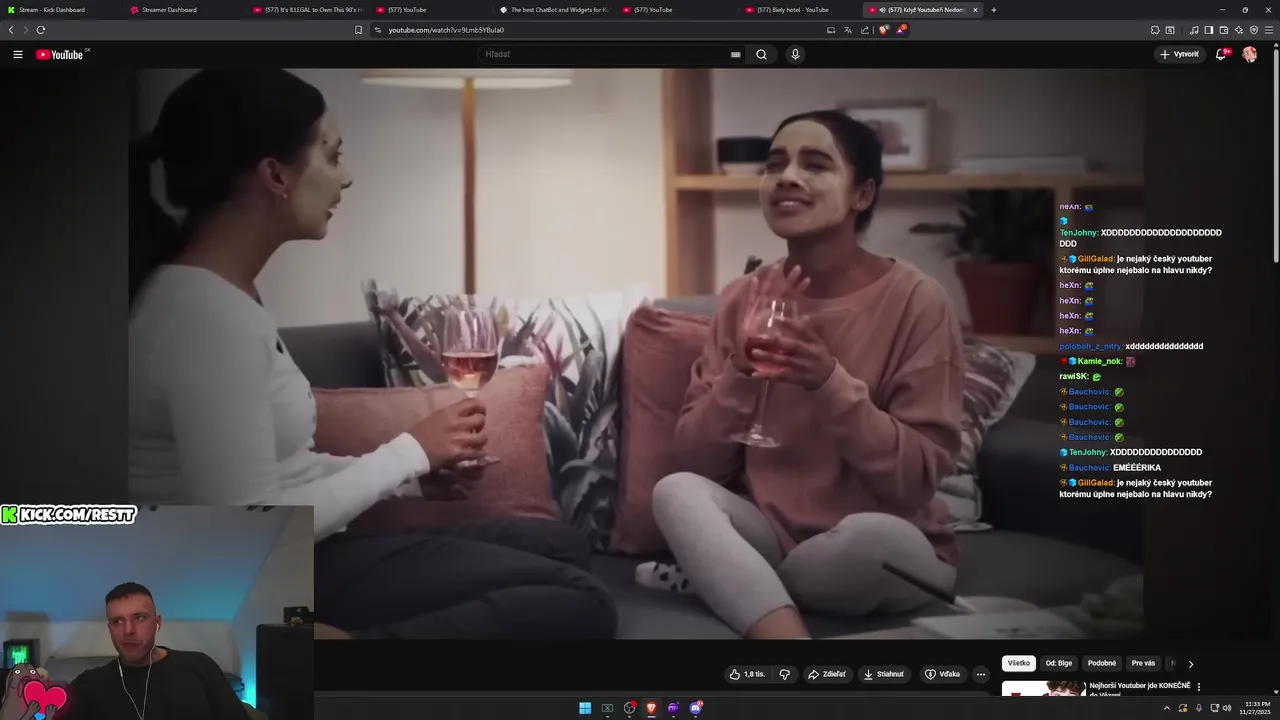Open the browser main menu icon
1280x720 pixels.
pyautogui.click(x=1269, y=30)
